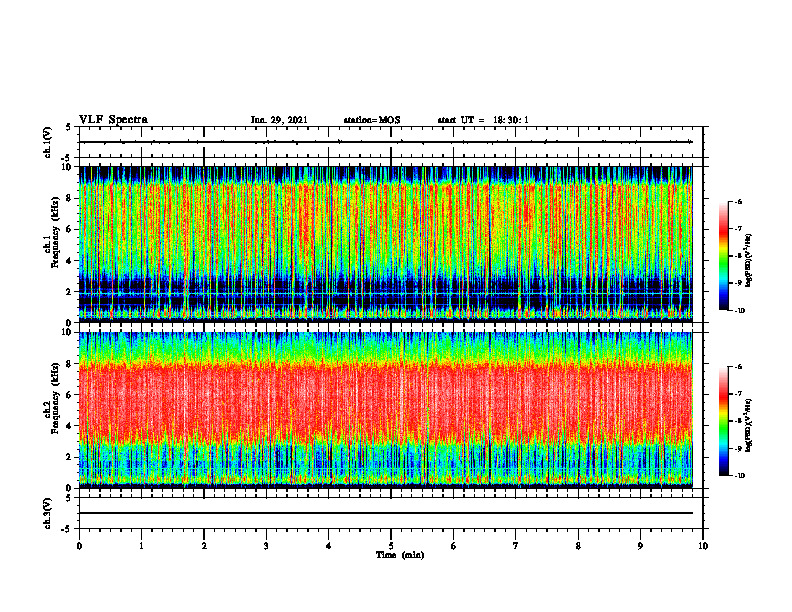This screenshot has height=612, width=792.
Task: Click the "ch.1(V)" waveform axis label
Action: [x=48, y=142]
